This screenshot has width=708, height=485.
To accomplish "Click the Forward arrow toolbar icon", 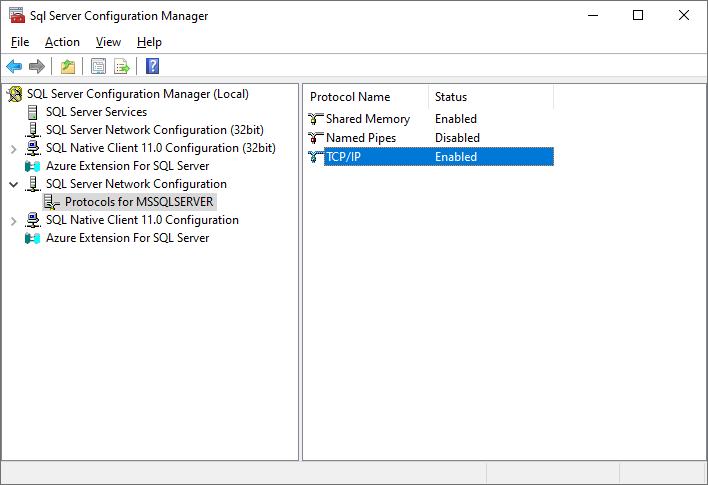I will tap(37, 66).
